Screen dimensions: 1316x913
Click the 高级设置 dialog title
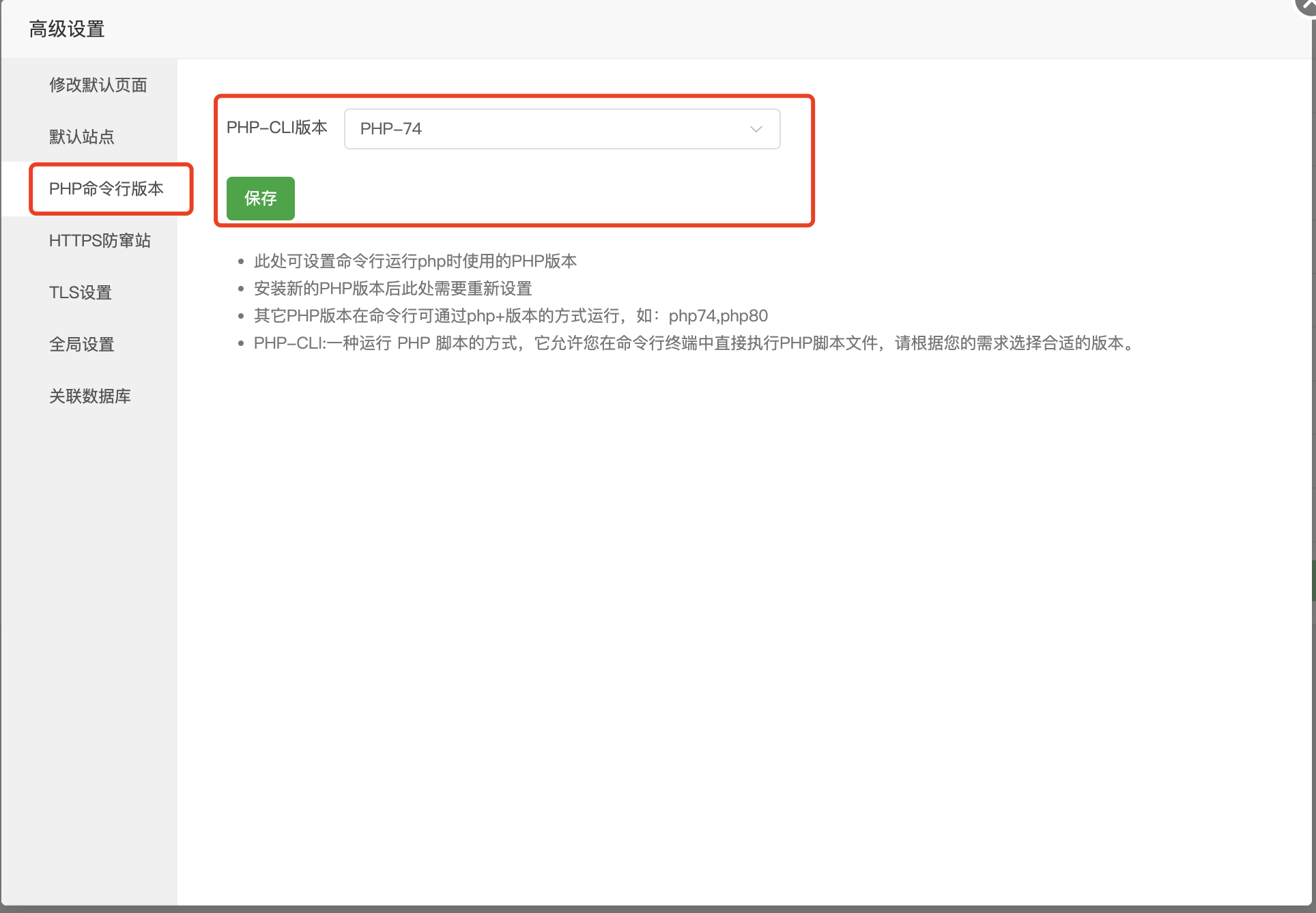(x=66, y=29)
